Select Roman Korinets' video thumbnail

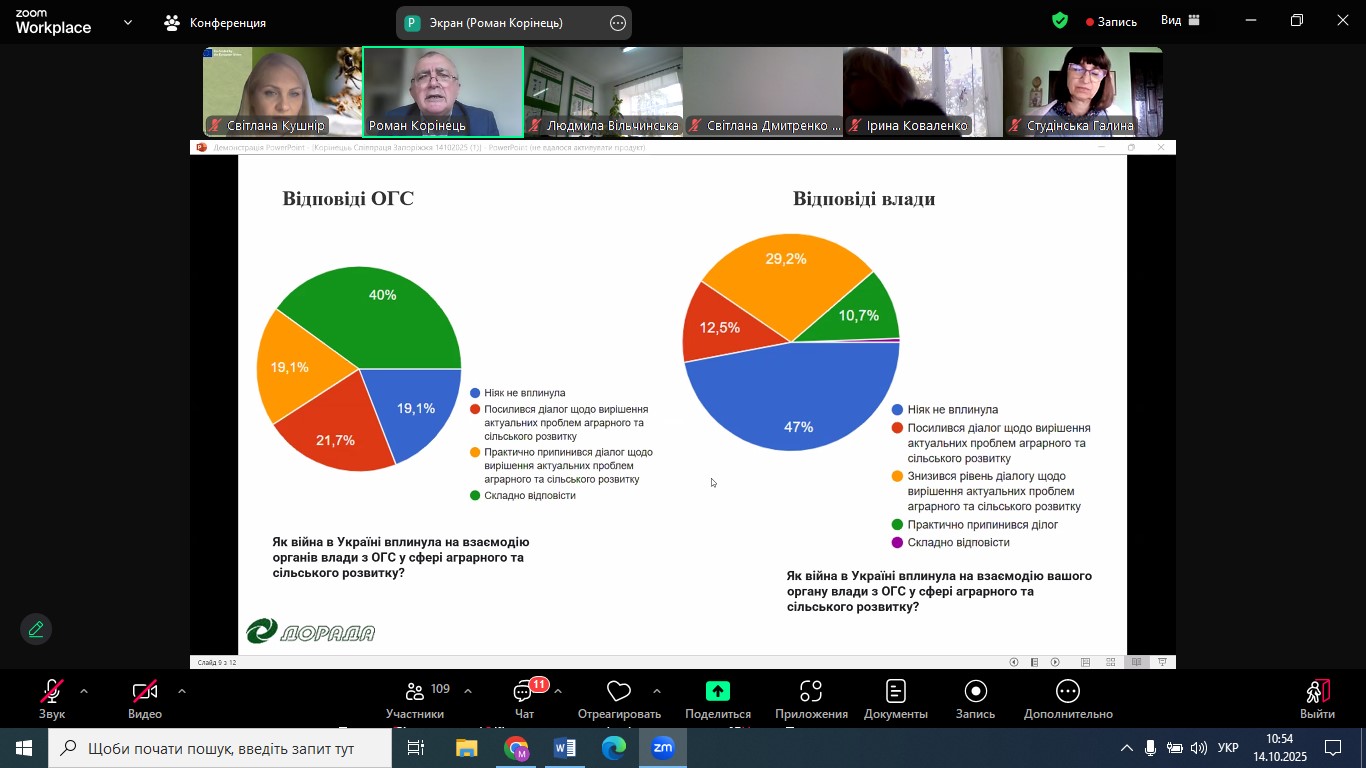442,91
